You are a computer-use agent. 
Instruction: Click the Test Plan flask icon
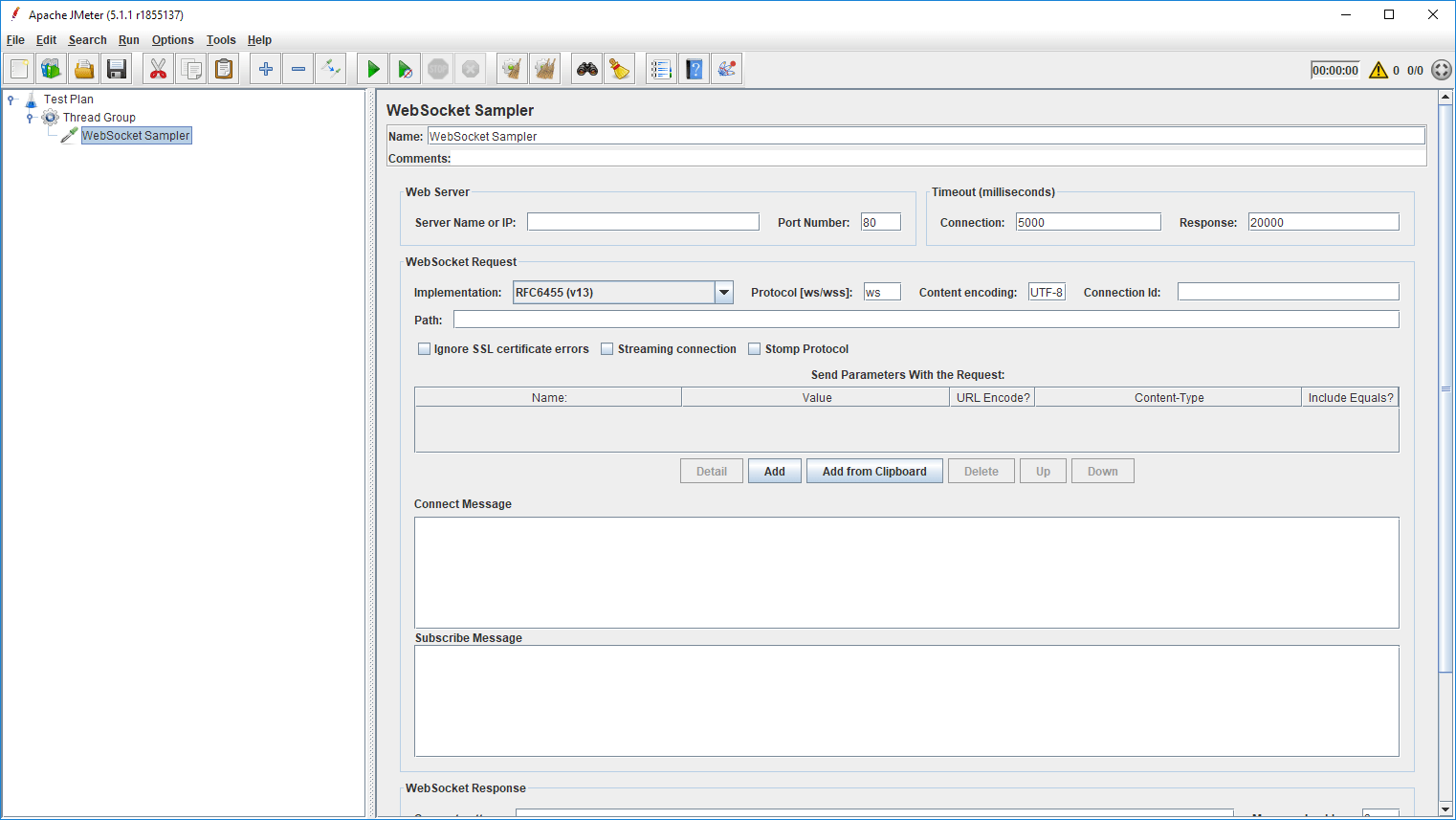pyautogui.click(x=32, y=100)
